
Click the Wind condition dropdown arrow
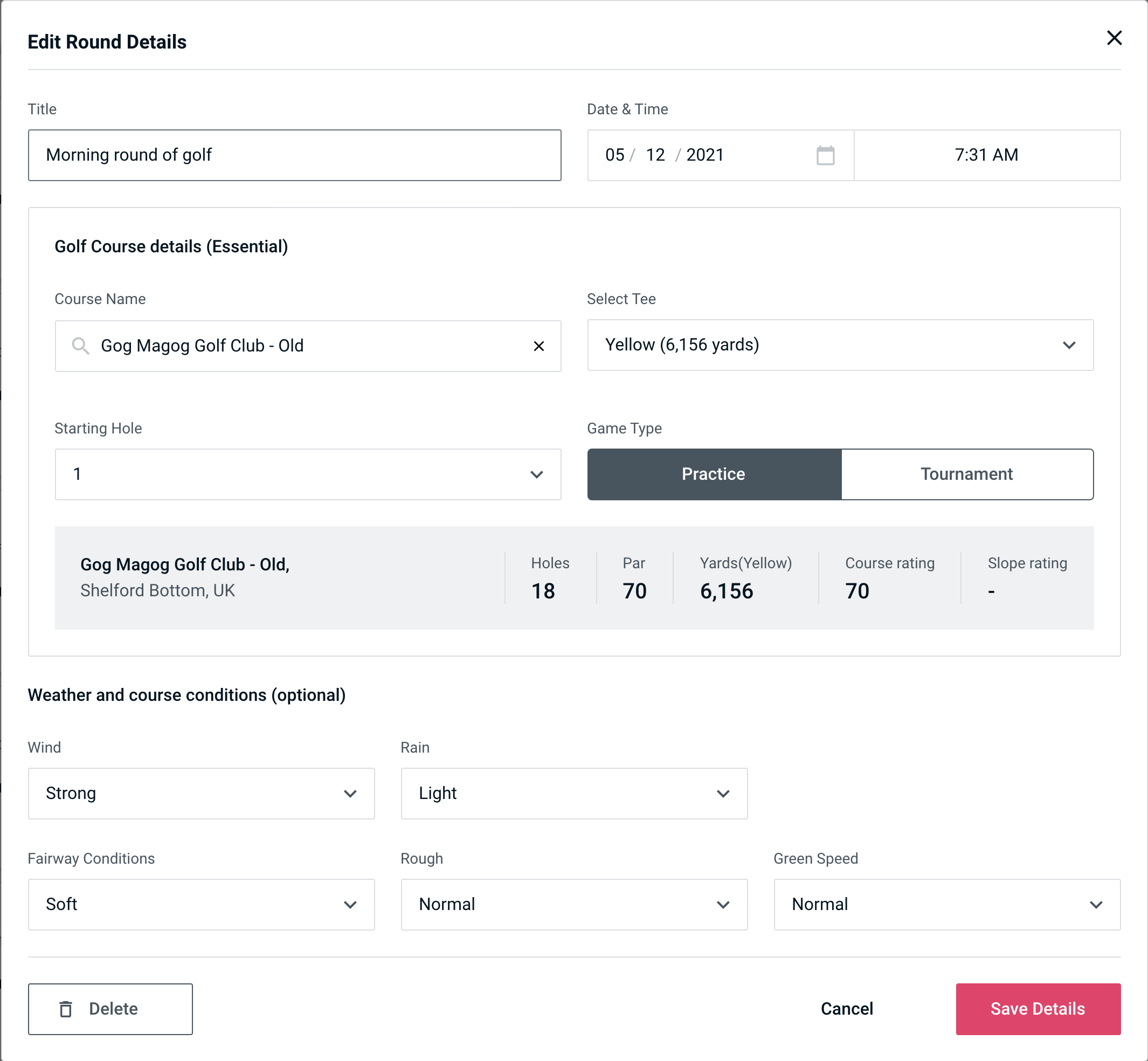(x=350, y=794)
